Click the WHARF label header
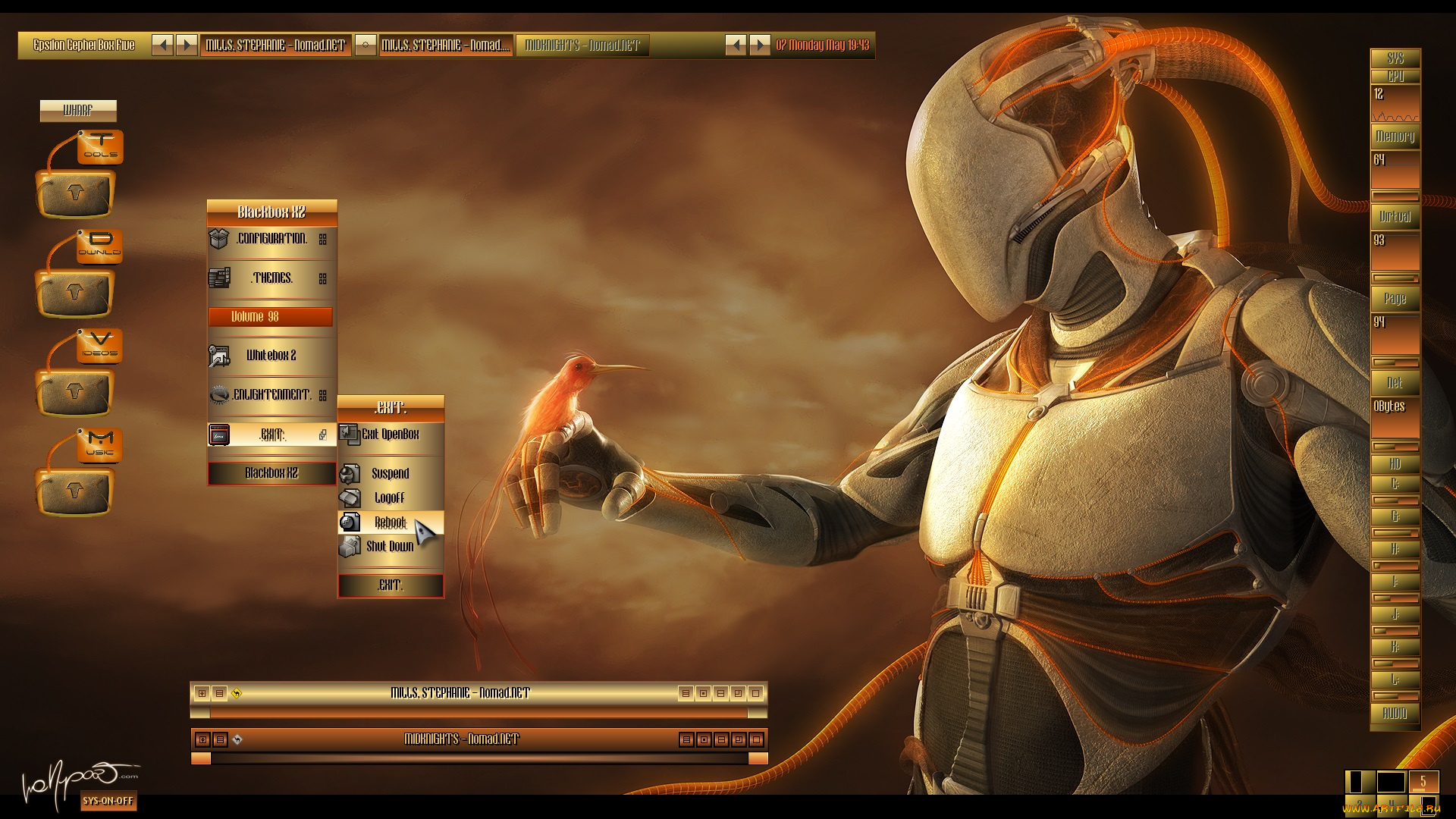 point(78,111)
